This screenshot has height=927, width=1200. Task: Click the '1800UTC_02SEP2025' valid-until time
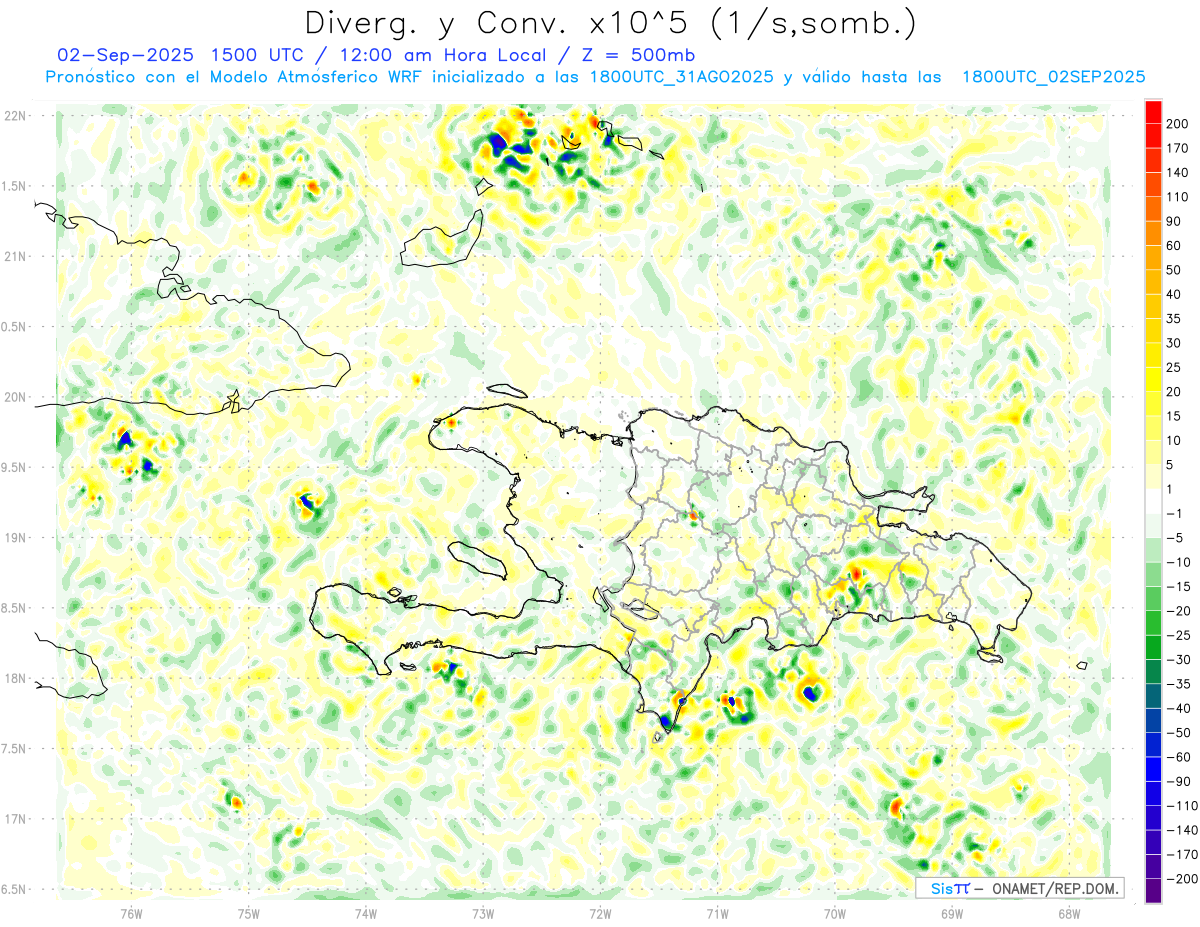1053,77
